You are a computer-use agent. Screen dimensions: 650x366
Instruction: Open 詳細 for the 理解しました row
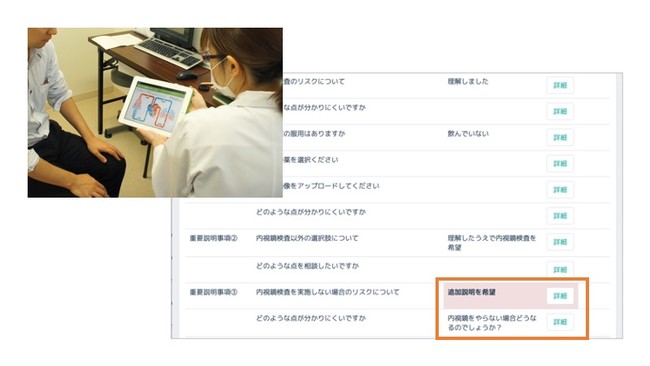coord(560,85)
